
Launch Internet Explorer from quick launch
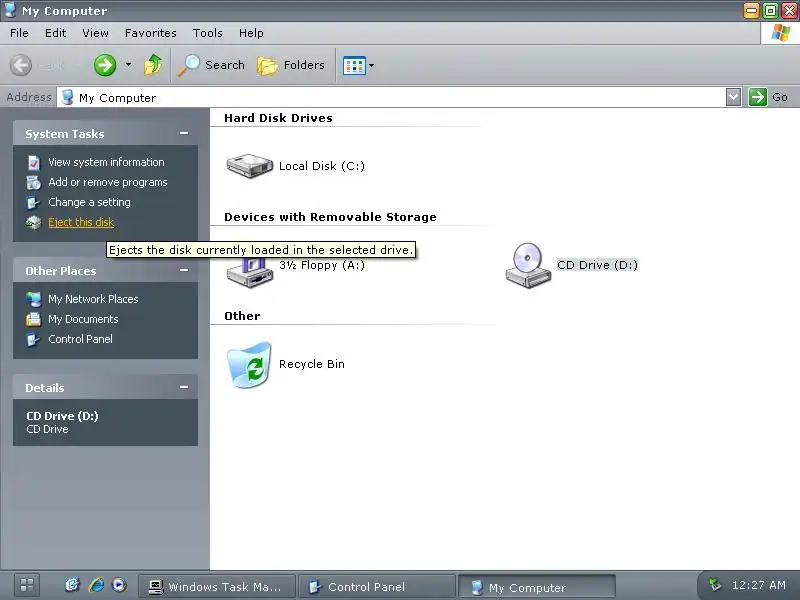click(x=96, y=585)
